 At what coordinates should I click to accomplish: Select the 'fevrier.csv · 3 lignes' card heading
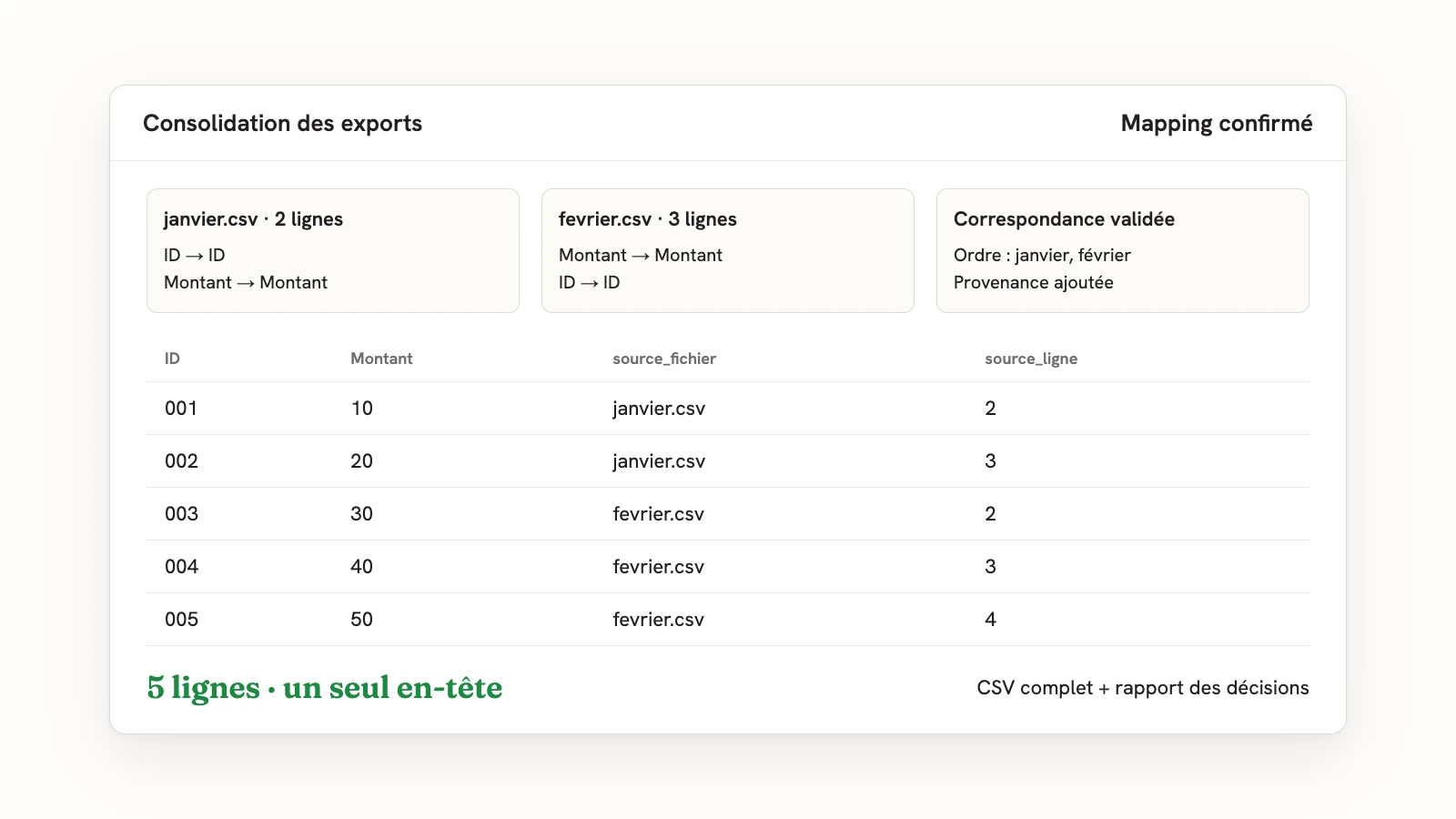pos(648,219)
